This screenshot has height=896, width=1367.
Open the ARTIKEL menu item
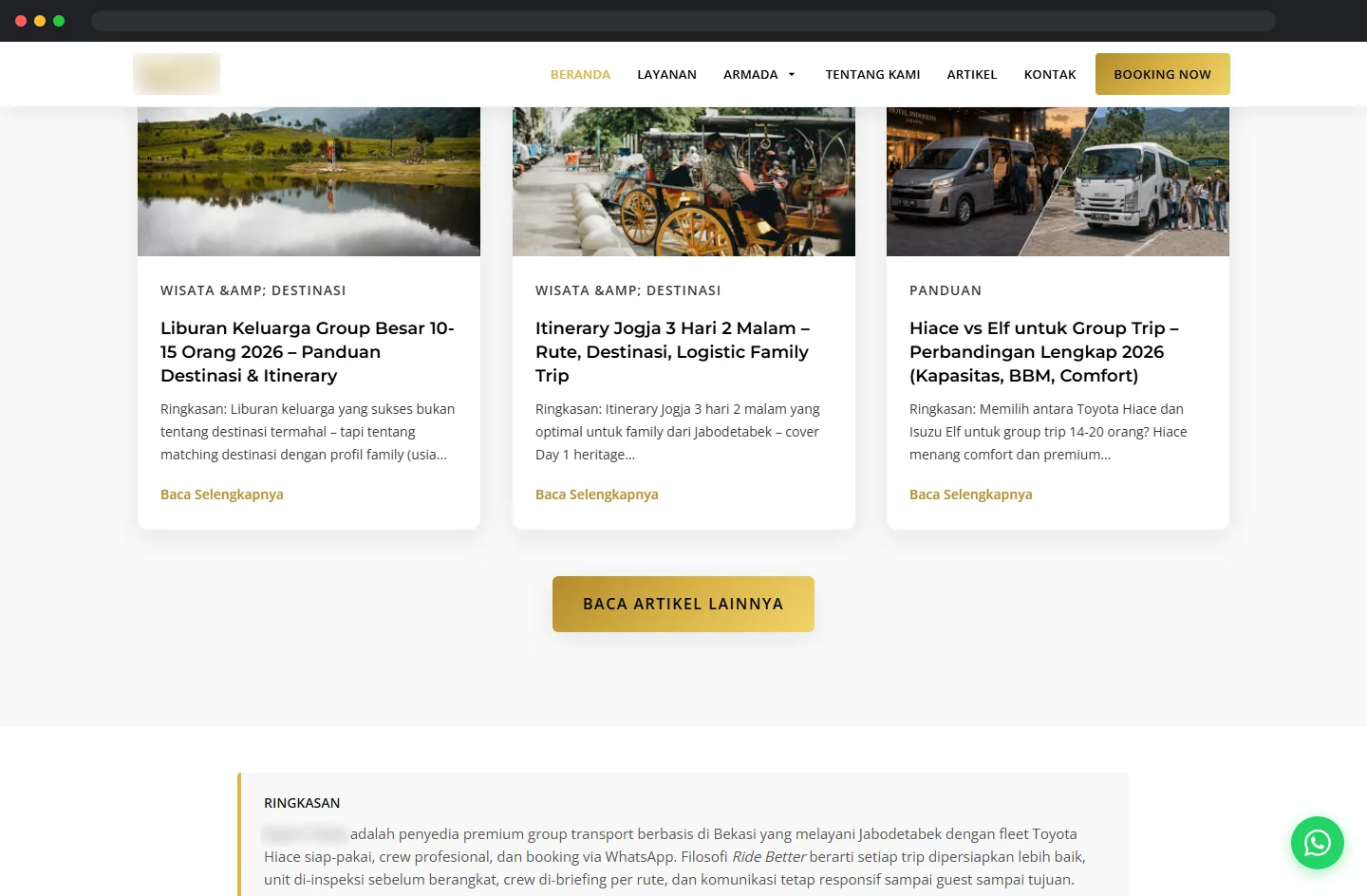pyautogui.click(x=972, y=74)
